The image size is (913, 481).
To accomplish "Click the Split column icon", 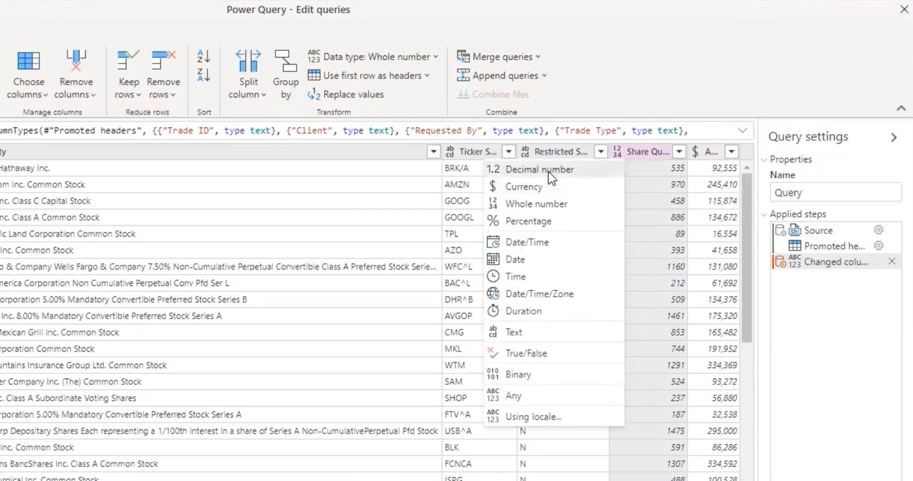I will [x=248, y=61].
